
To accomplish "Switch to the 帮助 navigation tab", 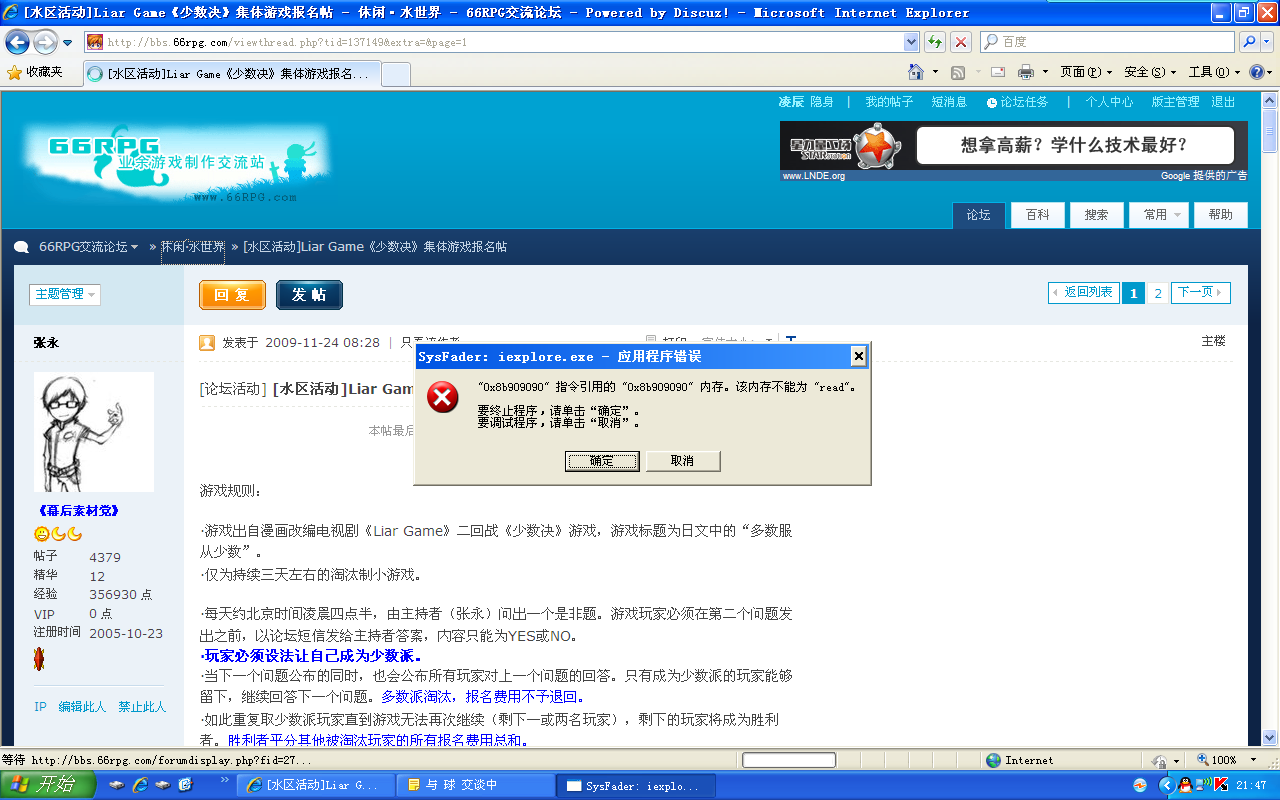I will (x=1221, y=215).
